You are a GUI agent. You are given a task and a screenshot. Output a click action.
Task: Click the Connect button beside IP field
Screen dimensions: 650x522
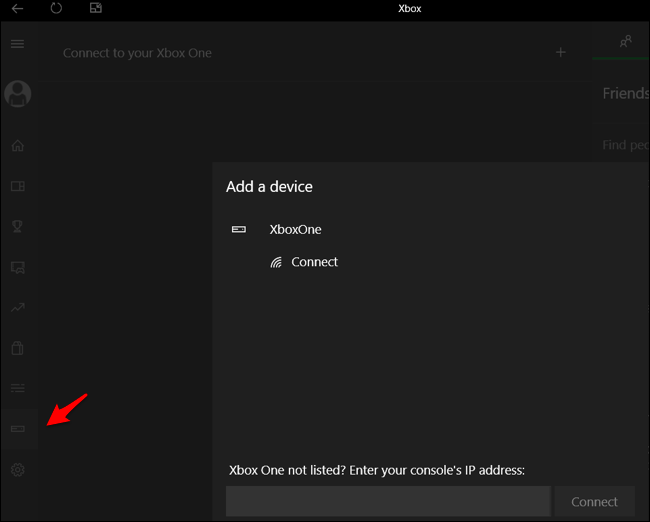594,501
